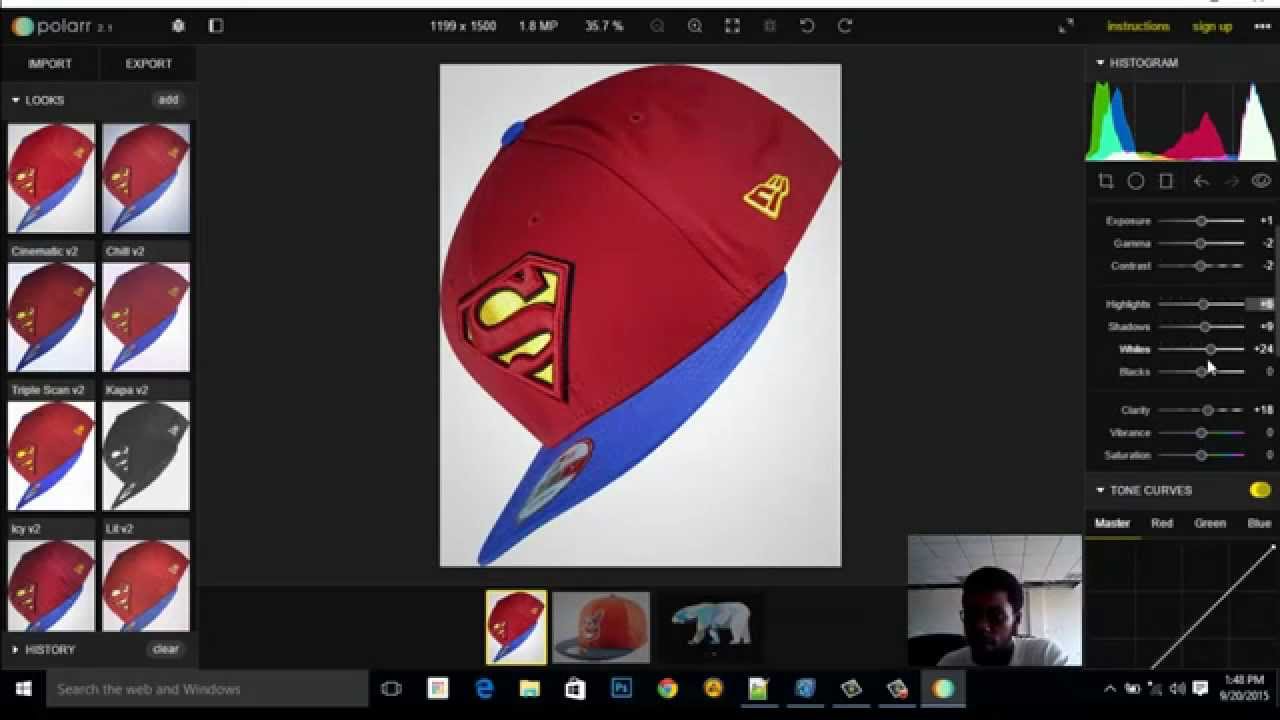
Task: Apply the Kapa v2 black-and-white look
Action: tap(146, 456)
